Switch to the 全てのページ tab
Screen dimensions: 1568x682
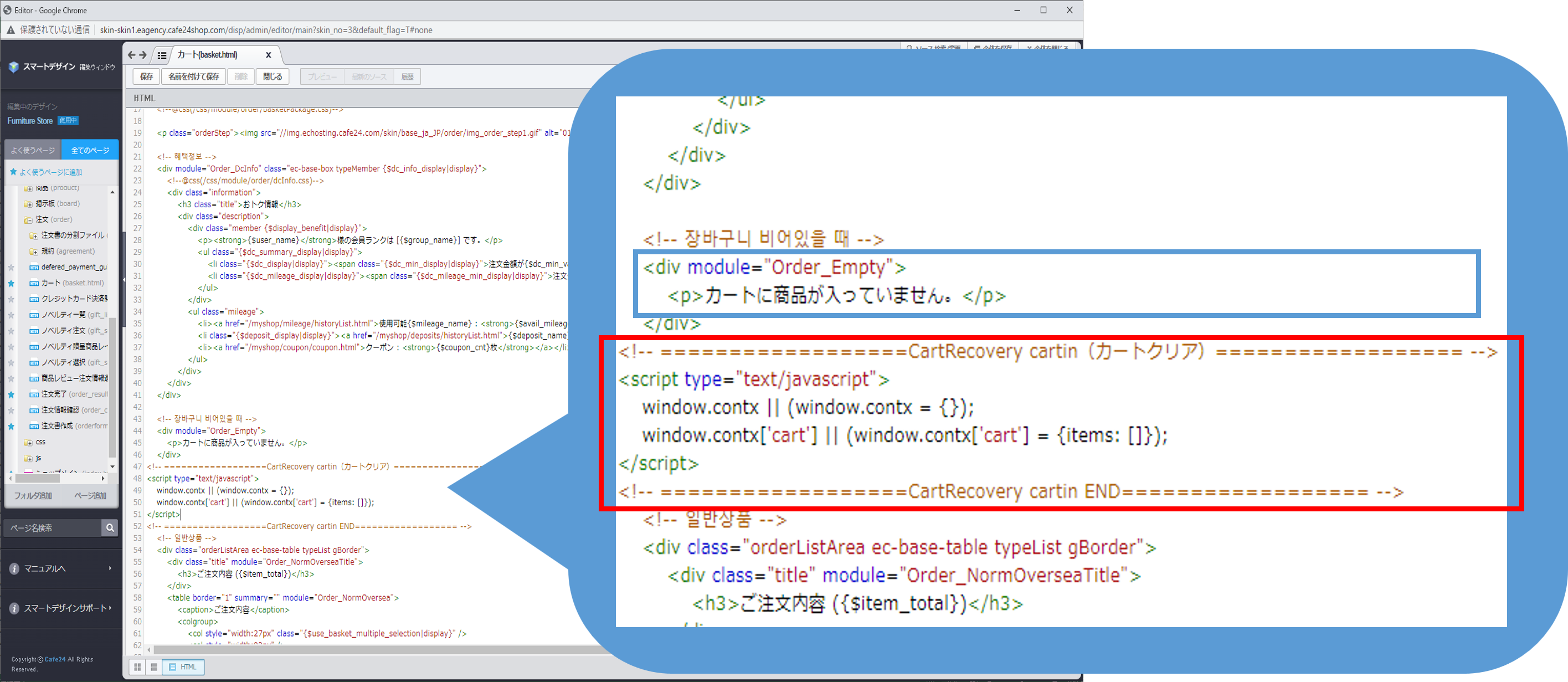(x=90, y=150)
